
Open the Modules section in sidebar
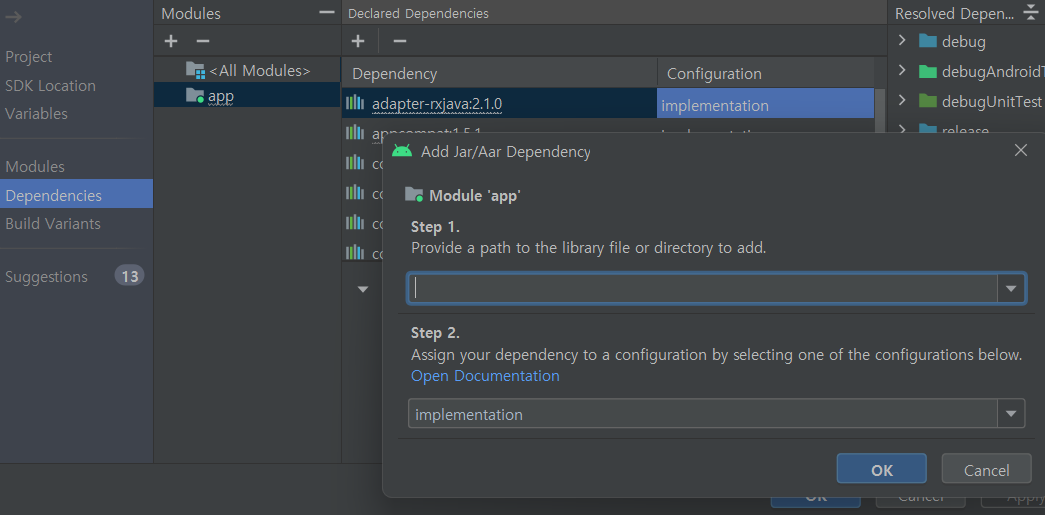(x=35, y=167)
